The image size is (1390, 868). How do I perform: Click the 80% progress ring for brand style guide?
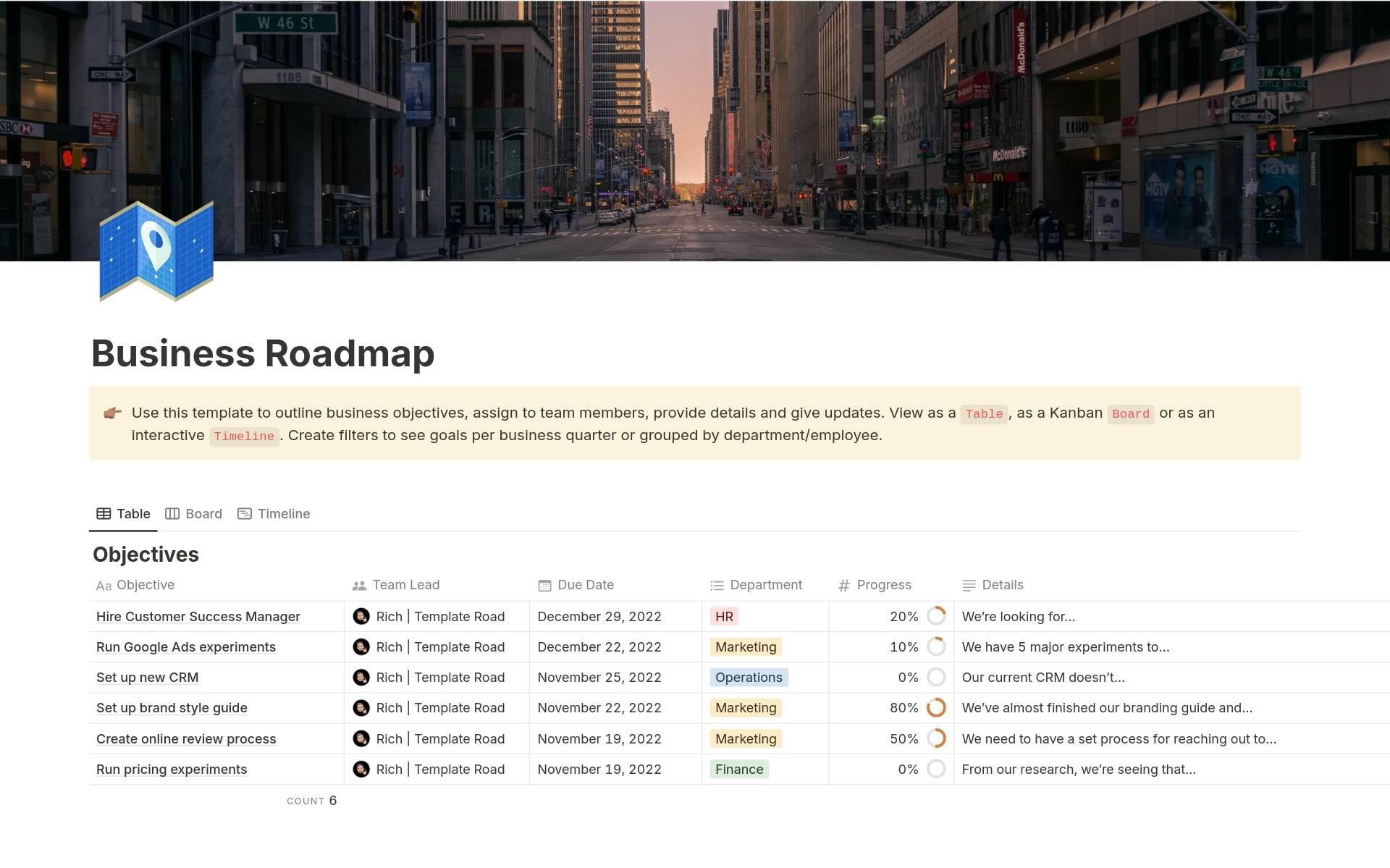tap(936, 708)
